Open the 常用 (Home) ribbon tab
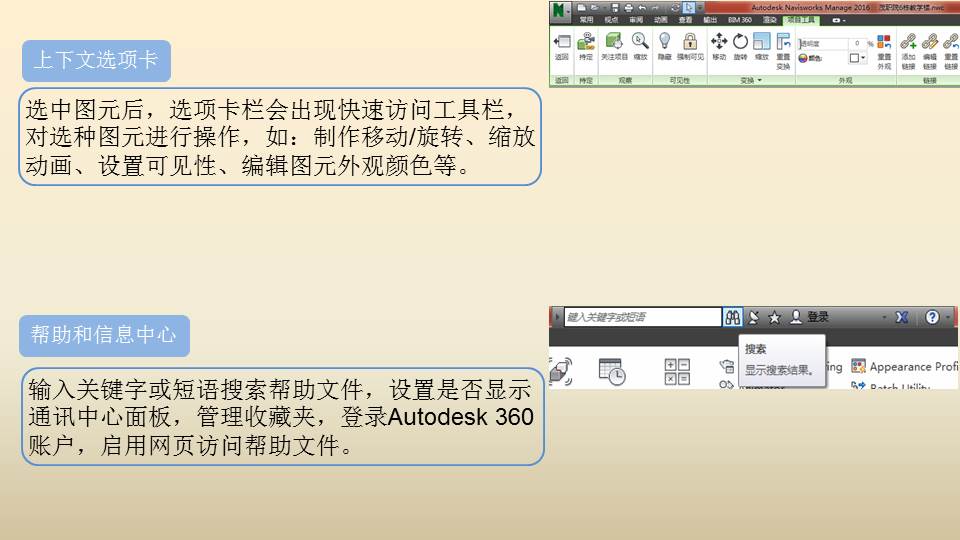 tap(587, 20)
